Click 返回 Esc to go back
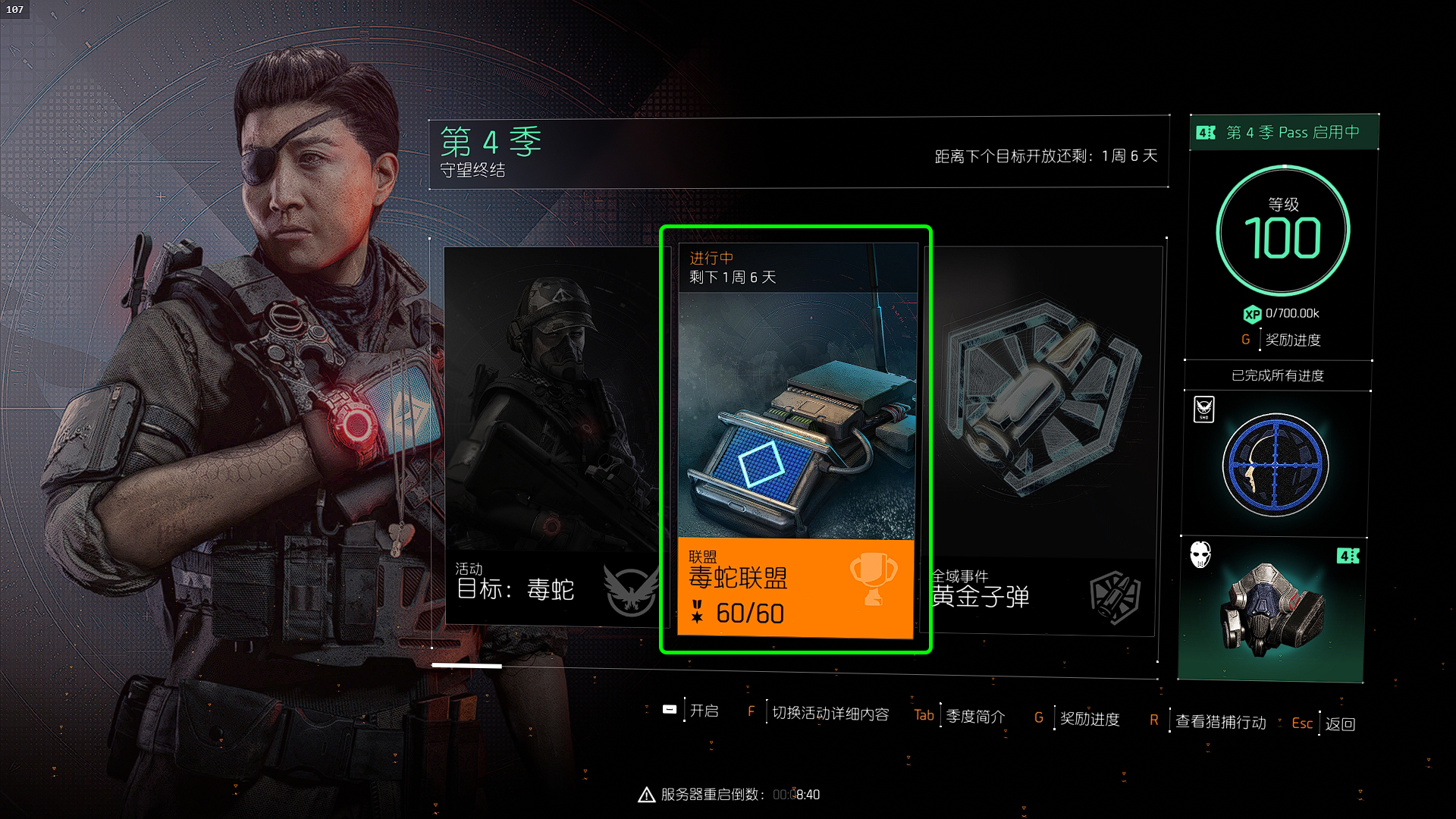 click(1340, 724)
